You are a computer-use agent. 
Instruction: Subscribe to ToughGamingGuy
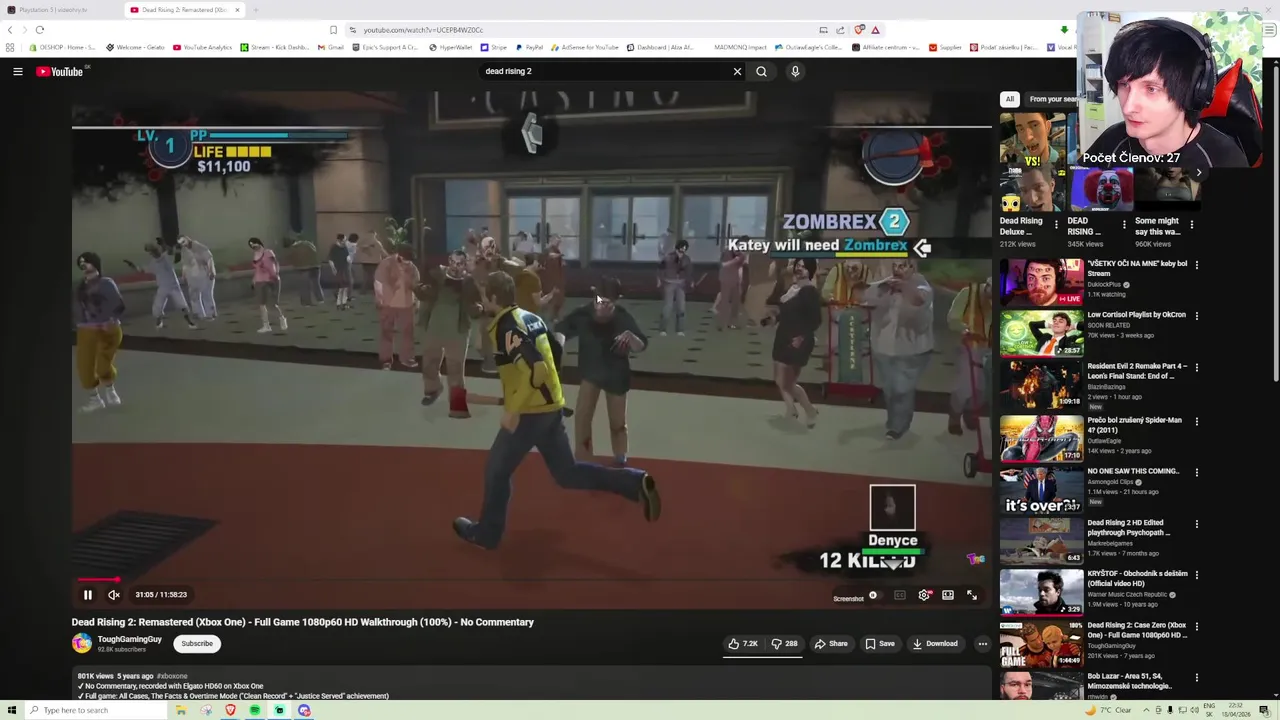[197, 644]
